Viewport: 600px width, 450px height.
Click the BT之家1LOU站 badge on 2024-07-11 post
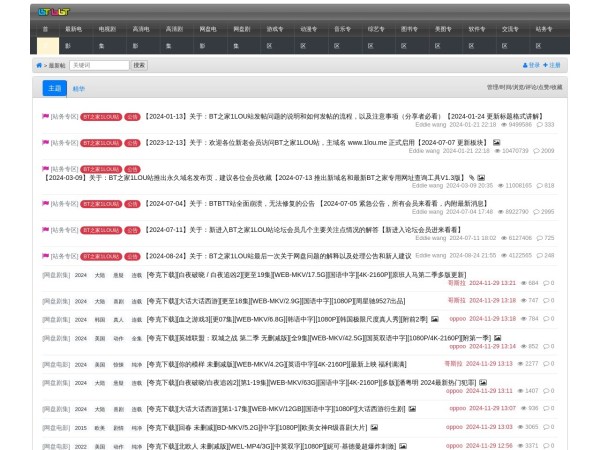[x=101, y=229]
